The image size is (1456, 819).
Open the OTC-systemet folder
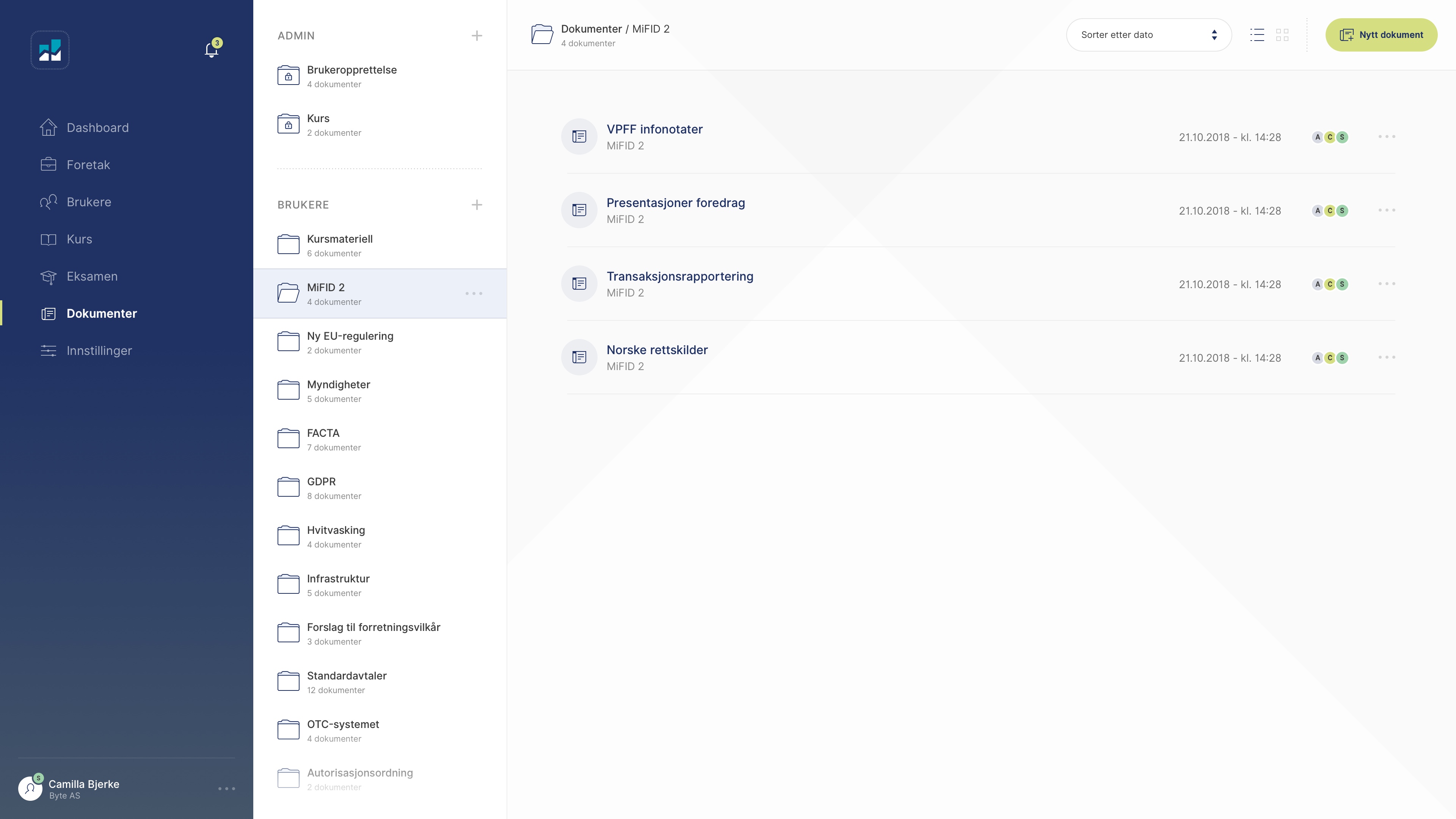click(x=380, y=731)
